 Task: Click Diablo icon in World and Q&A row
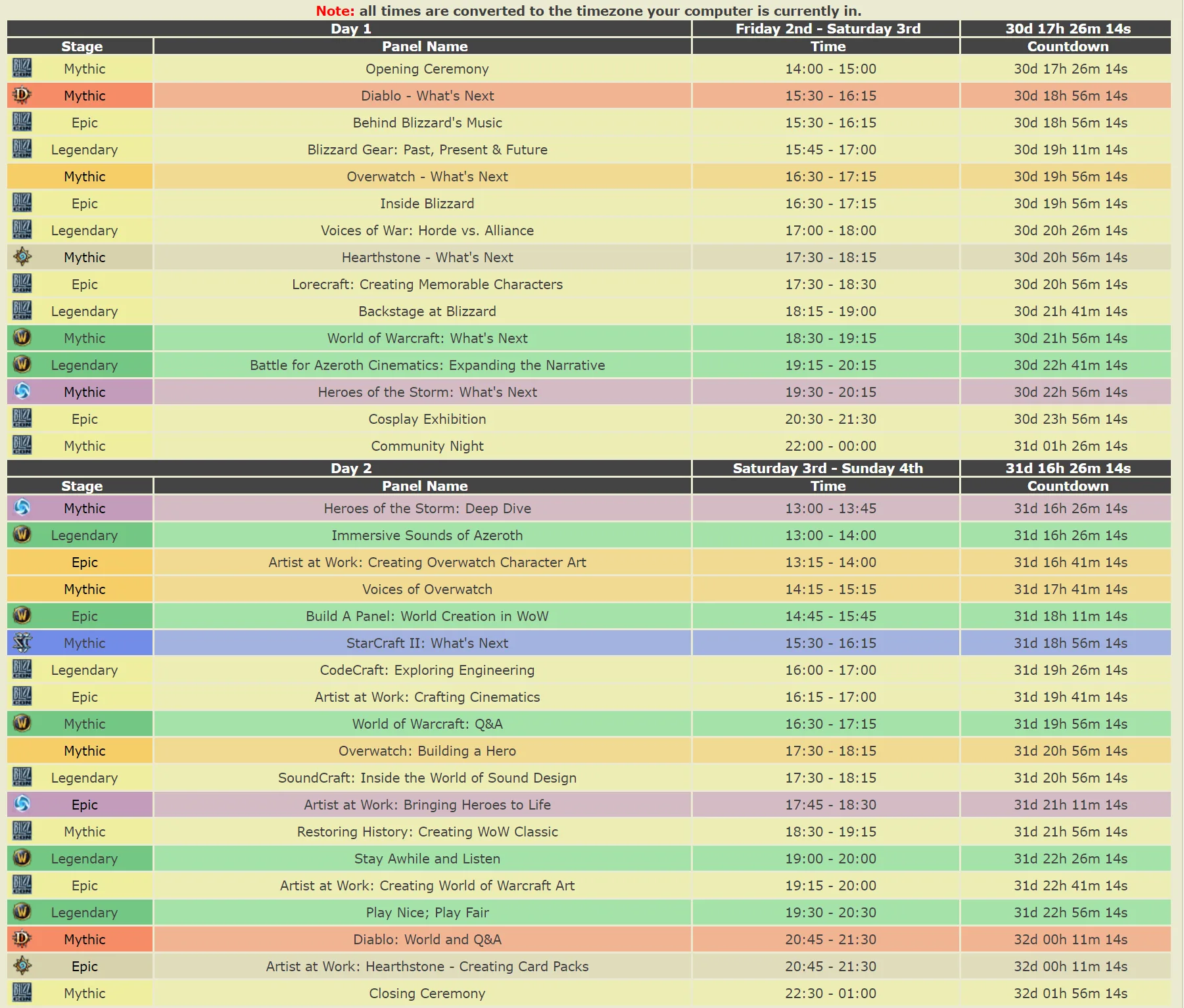tap(22, 938)
